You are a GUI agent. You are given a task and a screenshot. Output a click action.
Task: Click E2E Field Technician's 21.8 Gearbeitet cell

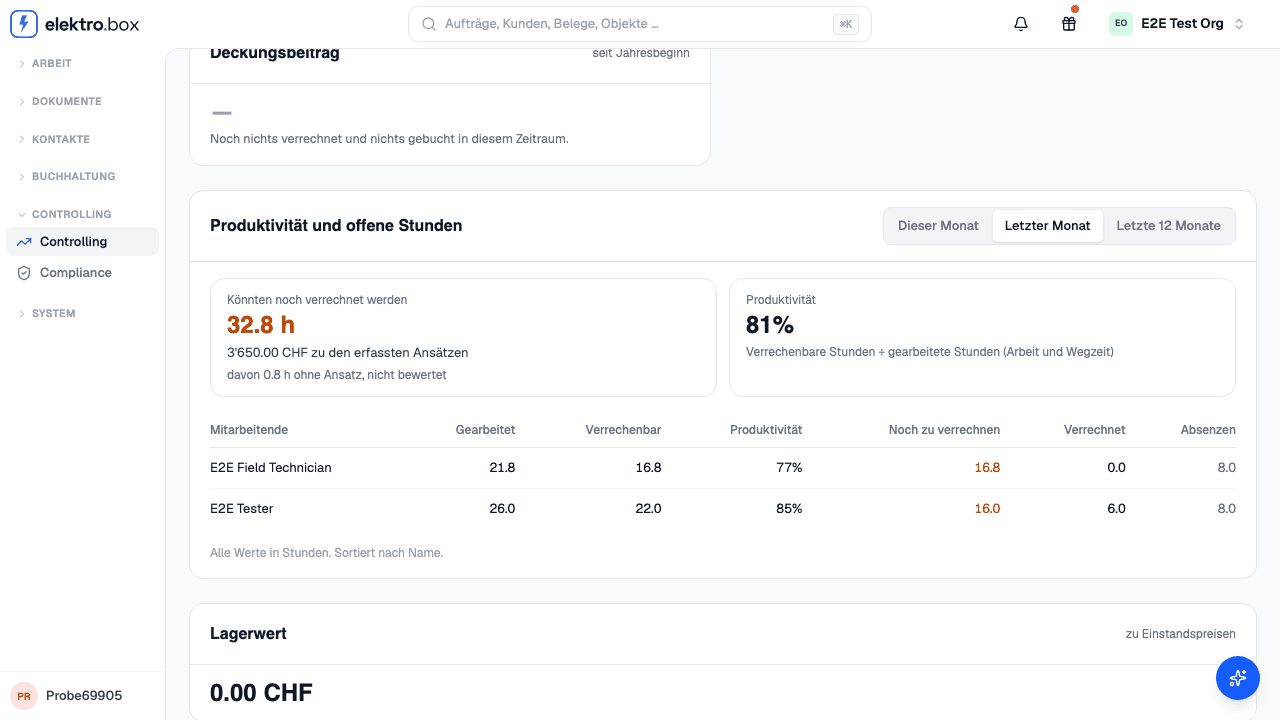coord(502,468)
